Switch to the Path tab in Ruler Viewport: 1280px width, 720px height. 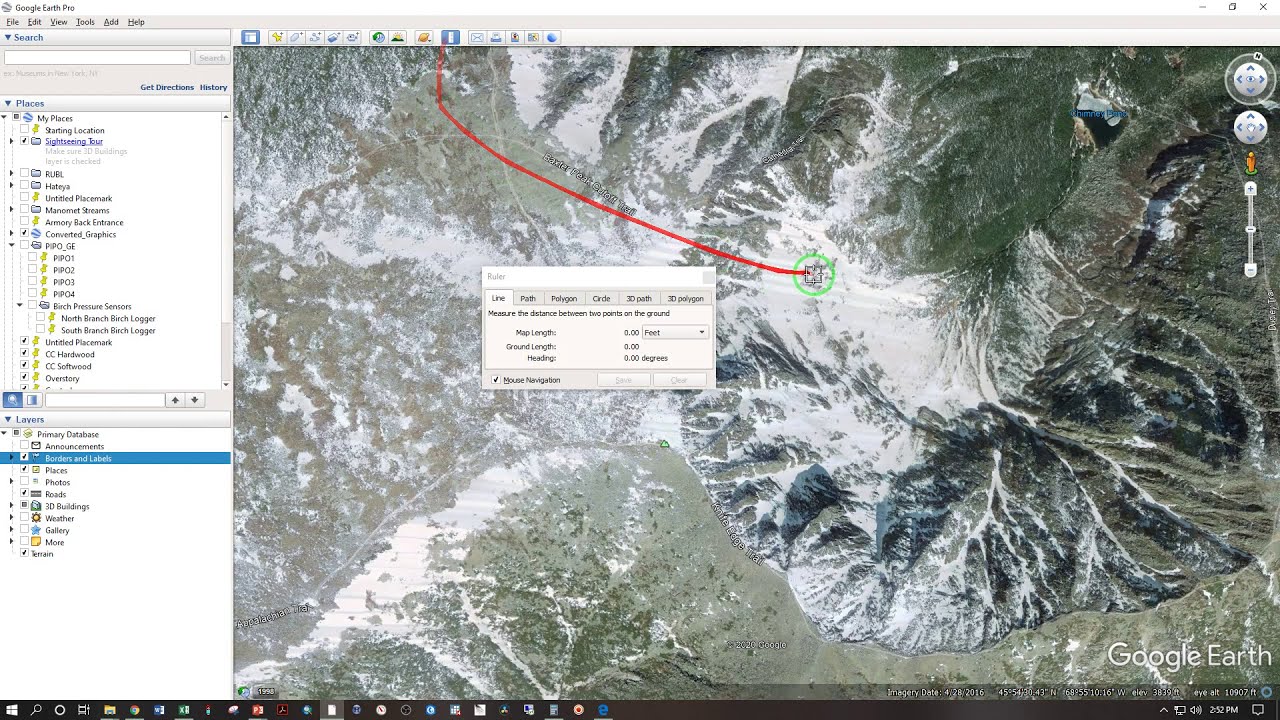pos(528,298)
